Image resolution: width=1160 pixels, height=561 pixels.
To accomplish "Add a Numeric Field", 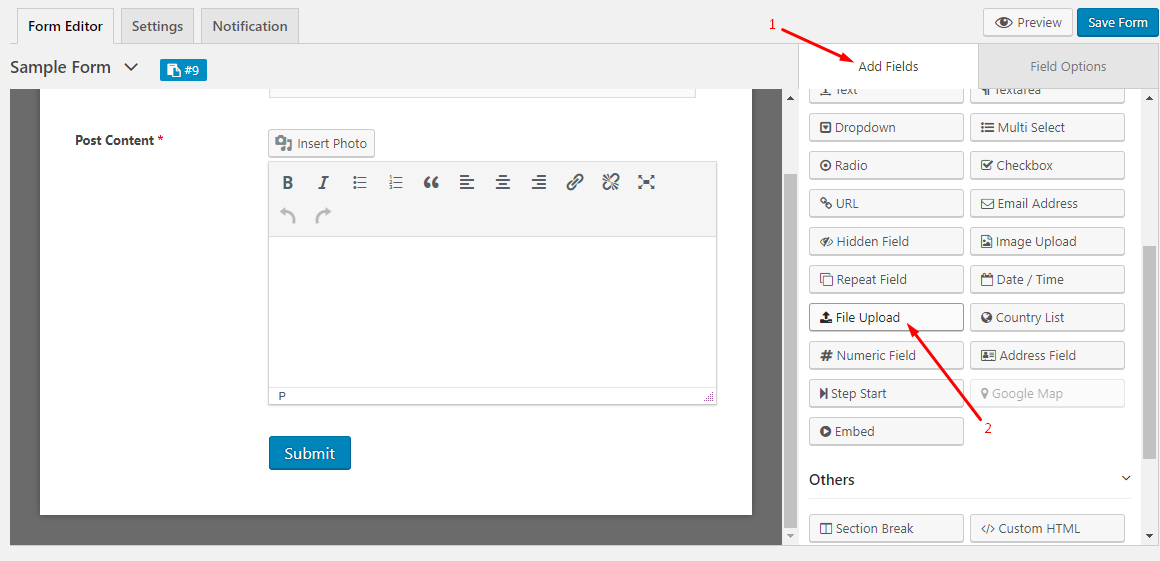I will pyautogui.click(x=886, y=355).
